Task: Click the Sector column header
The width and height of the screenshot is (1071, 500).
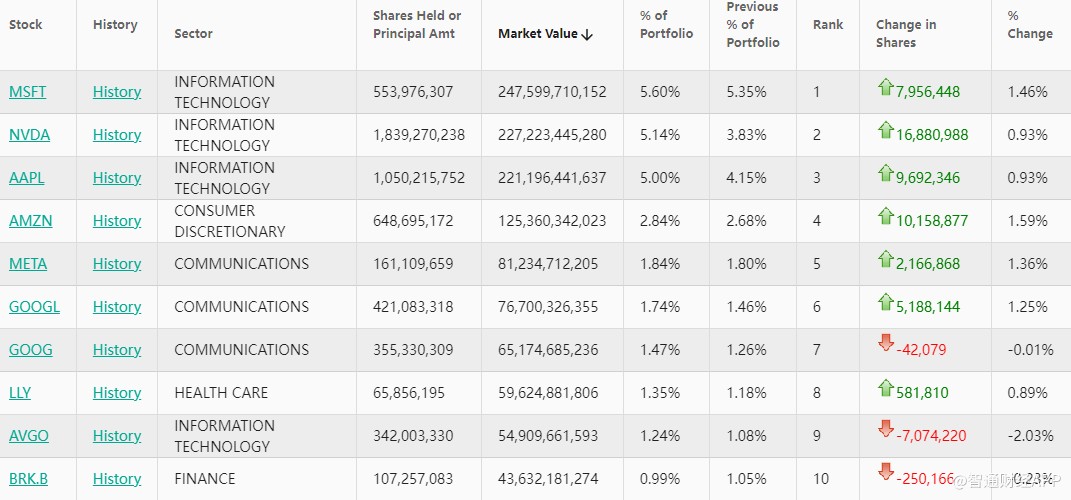Action: tap(193, 34)
